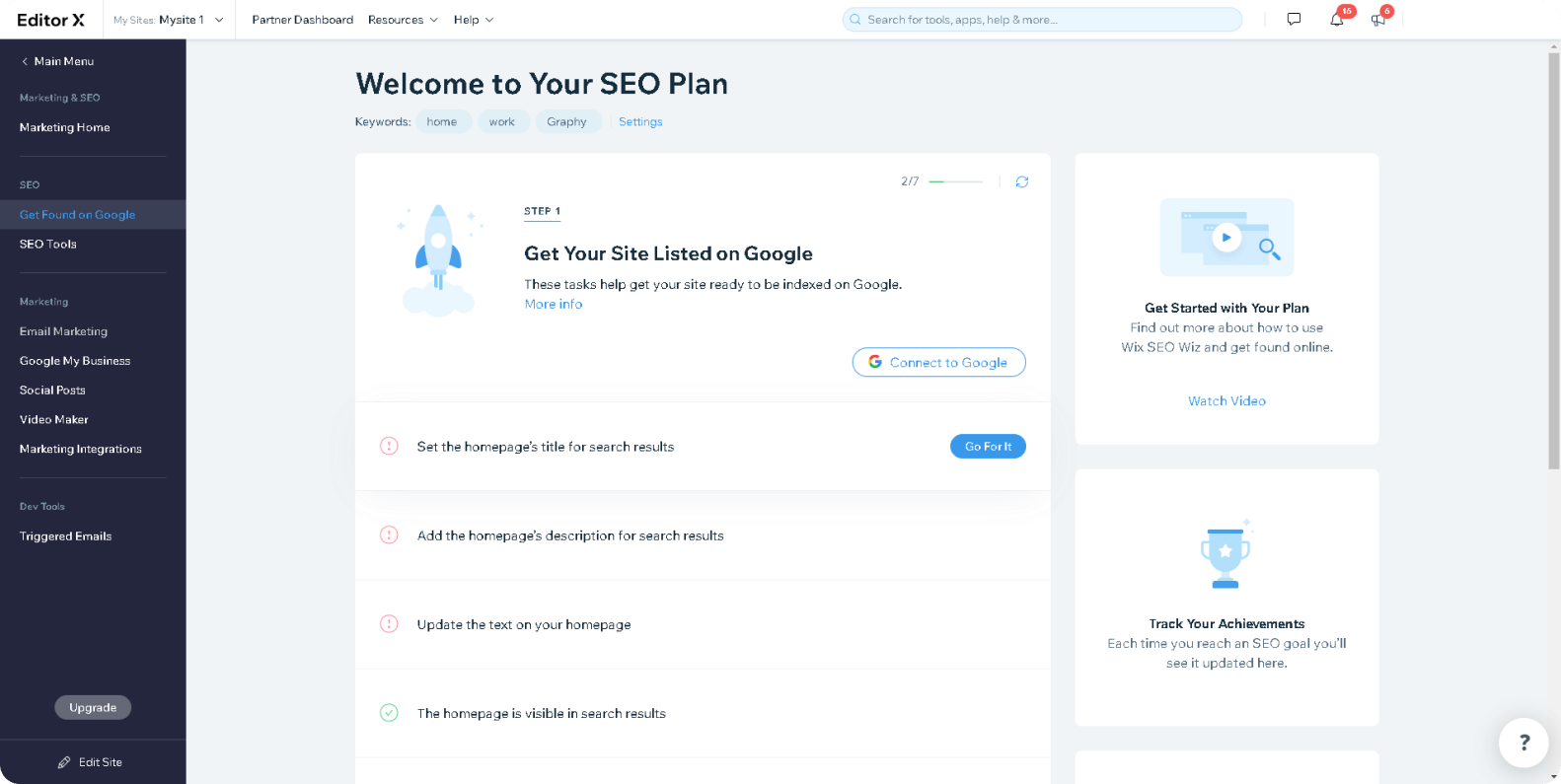Image resolution: width=1561 pixels, height=784 pixels.
Task: Open the notifications bell
Action: click(1337, 20)
